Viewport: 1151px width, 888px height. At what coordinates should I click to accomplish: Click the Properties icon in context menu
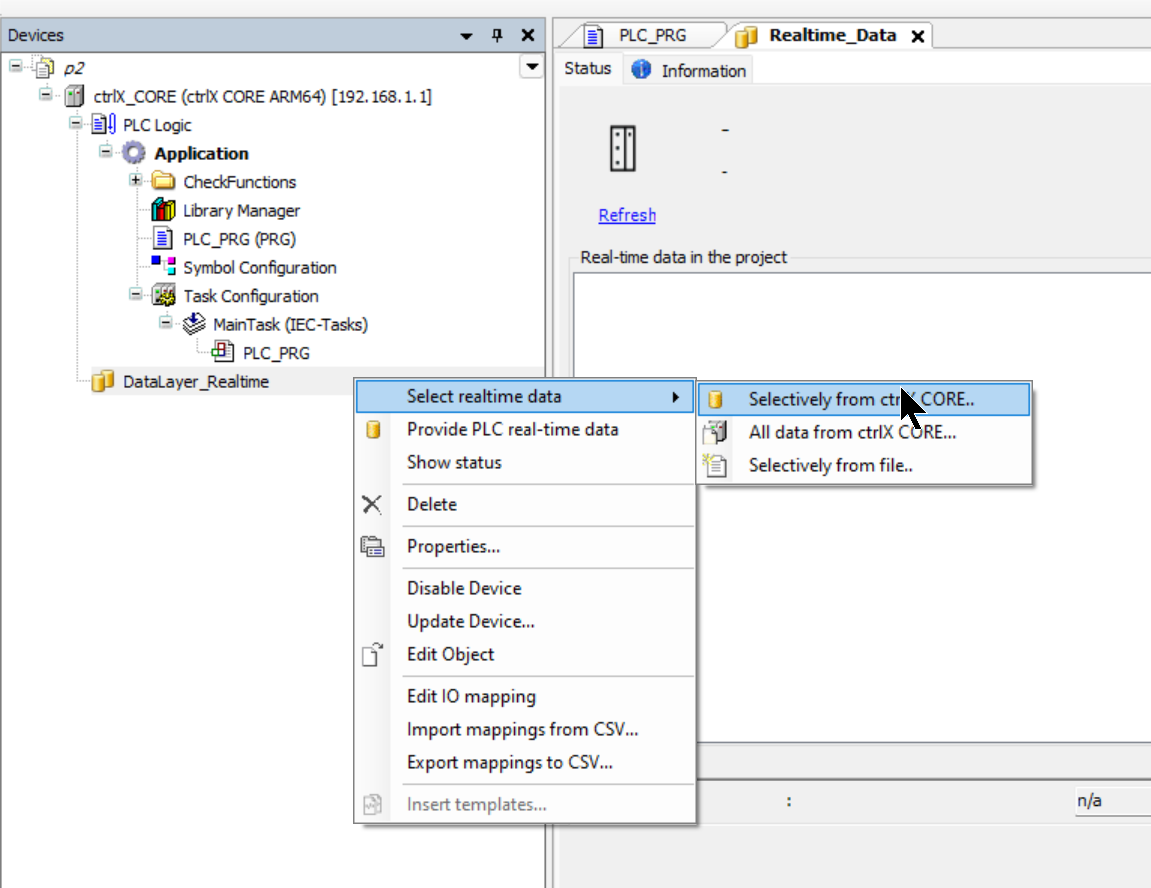[372, 546]
